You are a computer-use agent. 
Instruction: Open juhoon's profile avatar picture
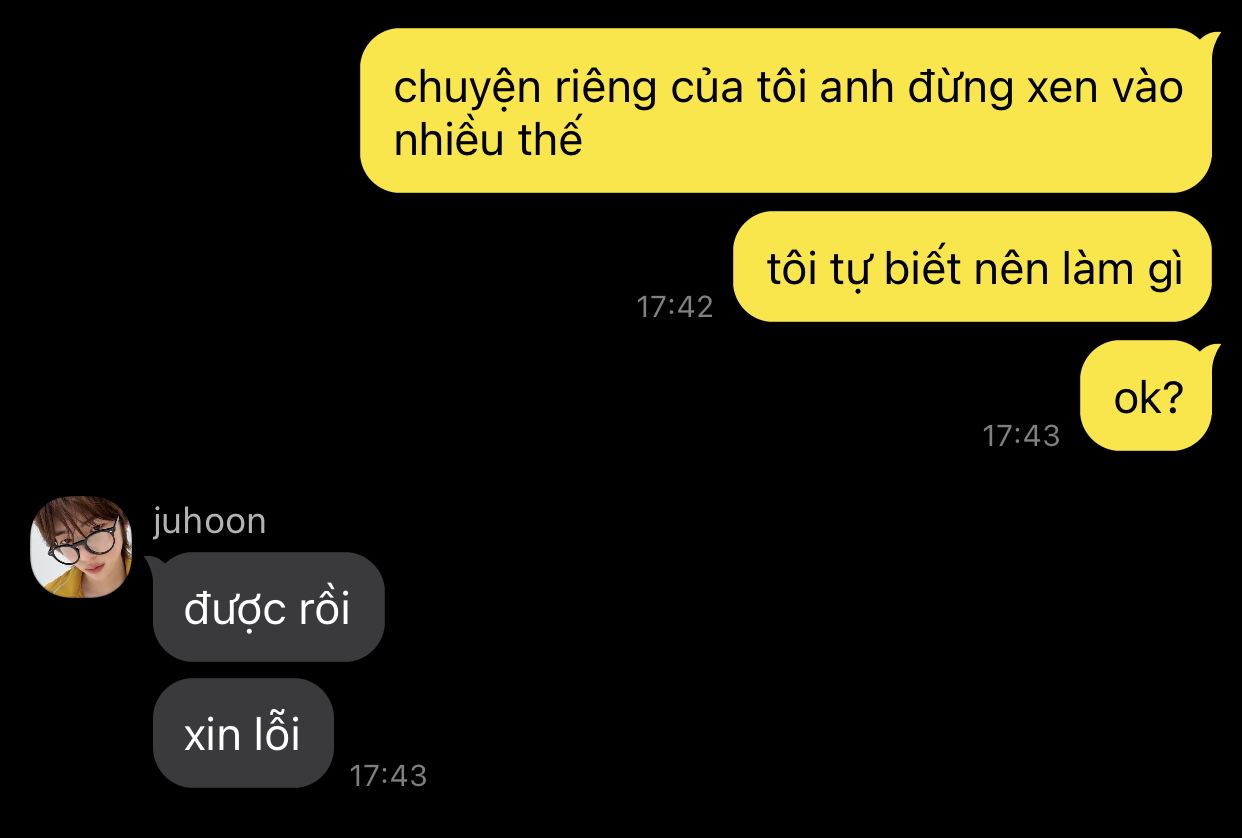pyautogui.click(x=81, y=546)
